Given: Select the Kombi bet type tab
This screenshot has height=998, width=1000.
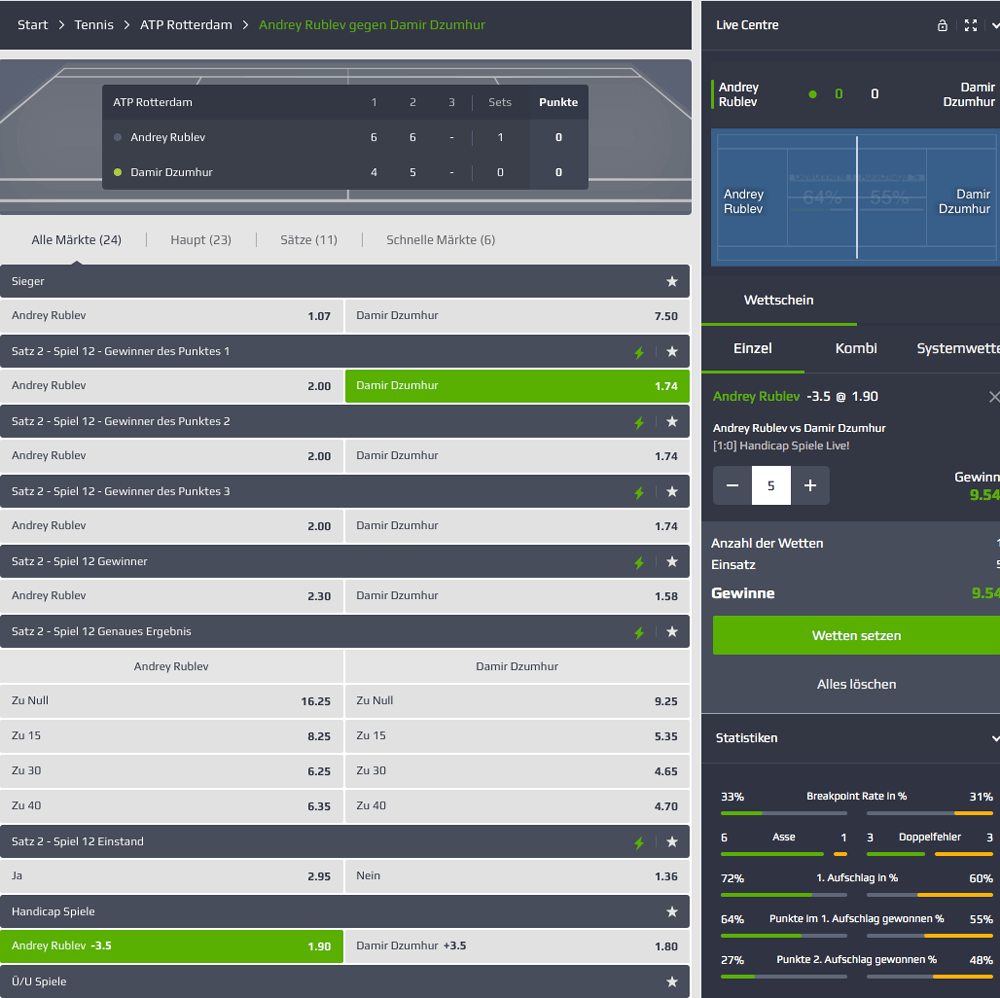Looking at the screenshot, I should 856,348.
